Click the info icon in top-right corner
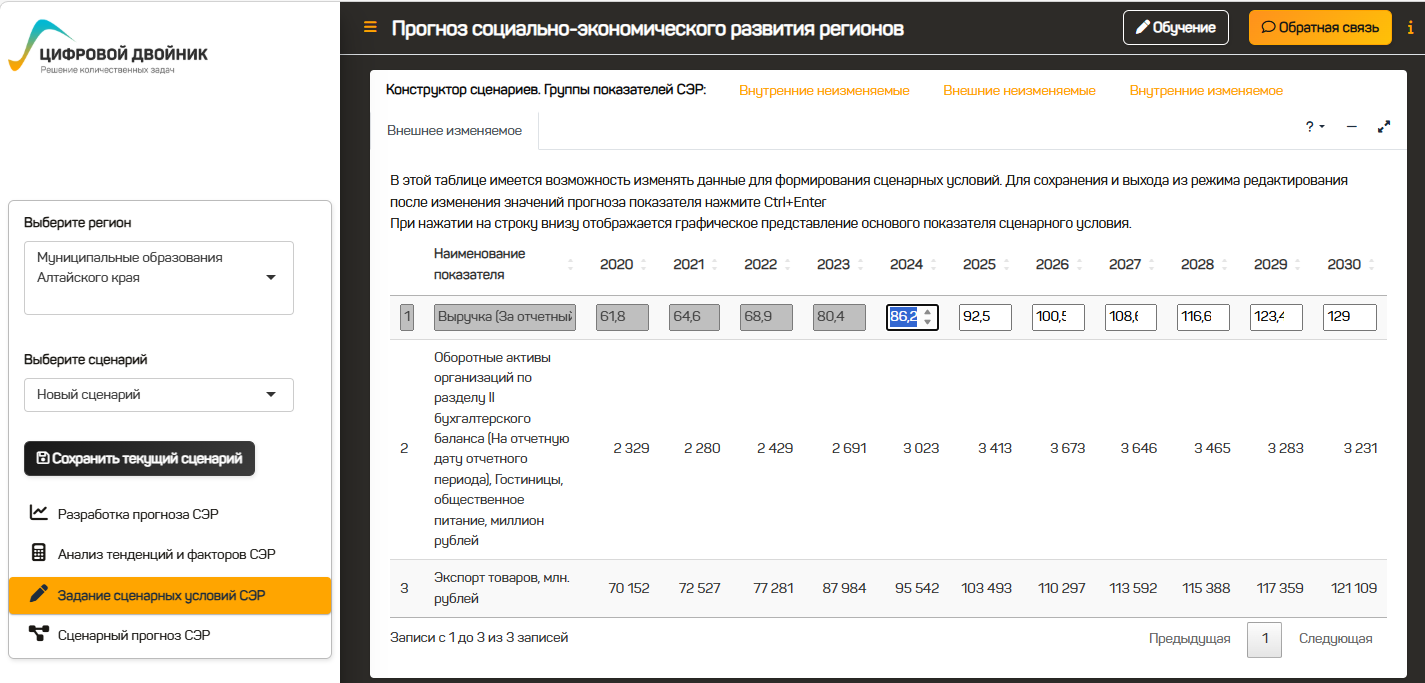Image resolution: width=1425 pixels, height=683 pixels. click(1410, 28)
